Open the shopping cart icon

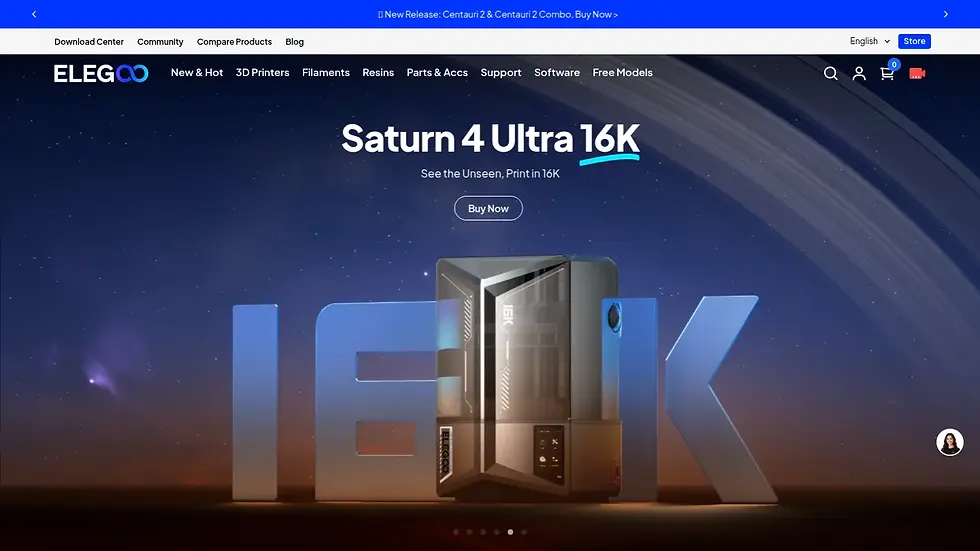tap(887, 74)
